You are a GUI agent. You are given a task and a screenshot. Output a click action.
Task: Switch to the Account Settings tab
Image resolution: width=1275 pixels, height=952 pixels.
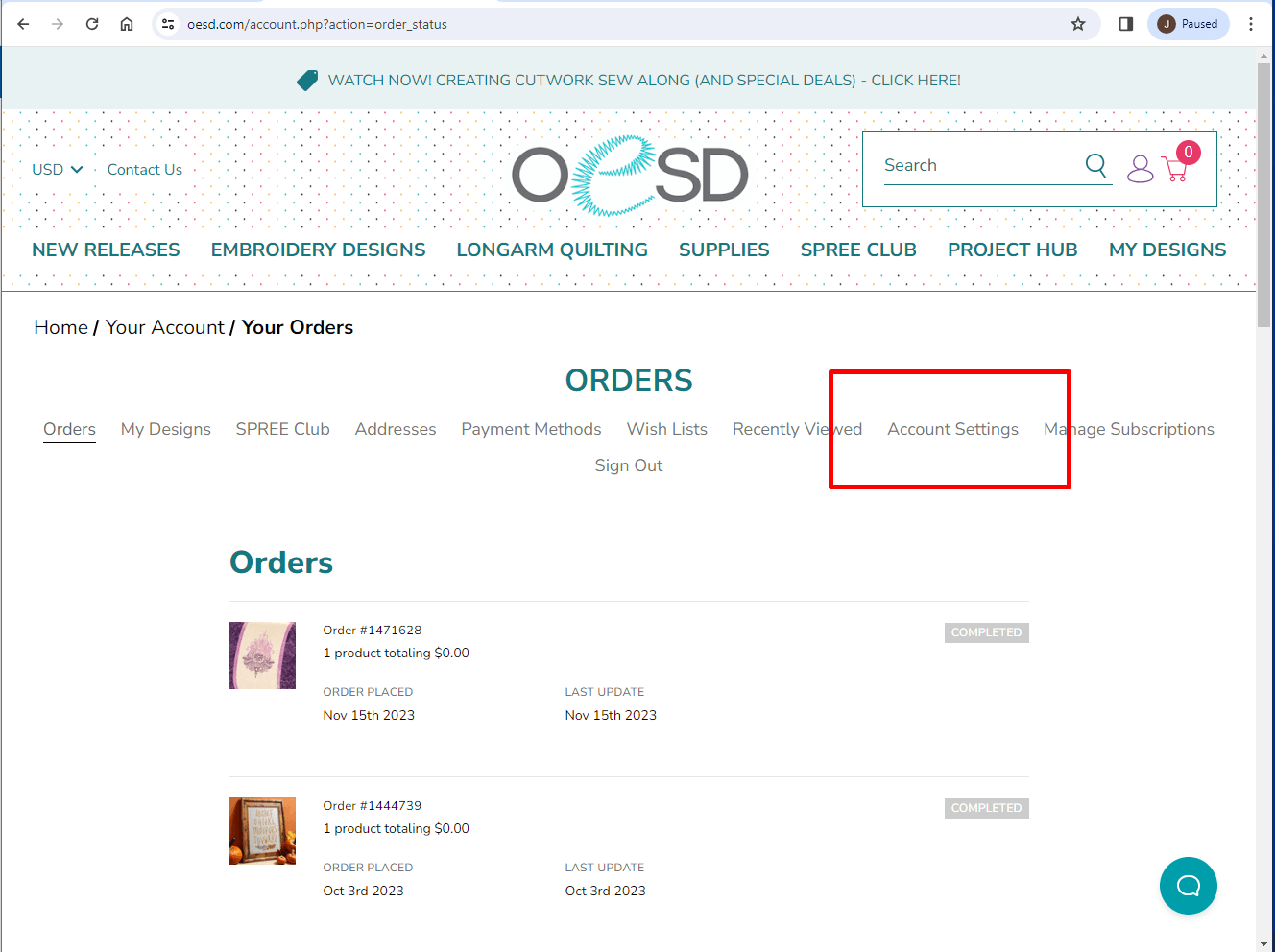coord(952,429)
